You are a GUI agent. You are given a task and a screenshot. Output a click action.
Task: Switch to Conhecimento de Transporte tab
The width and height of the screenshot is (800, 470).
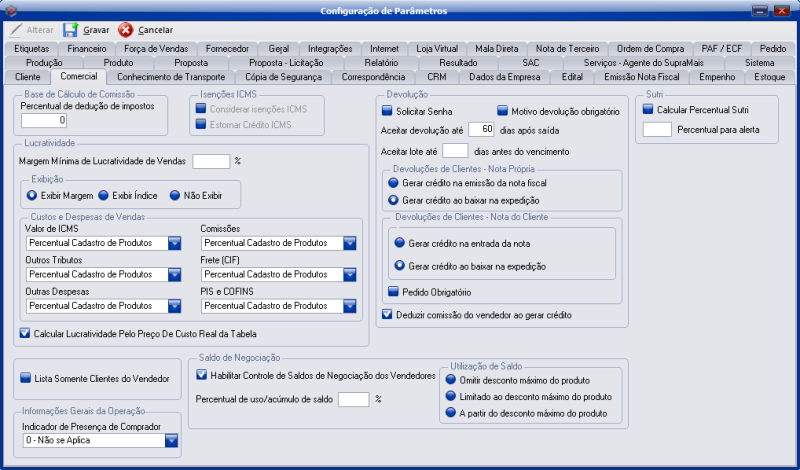coord(171,77)
